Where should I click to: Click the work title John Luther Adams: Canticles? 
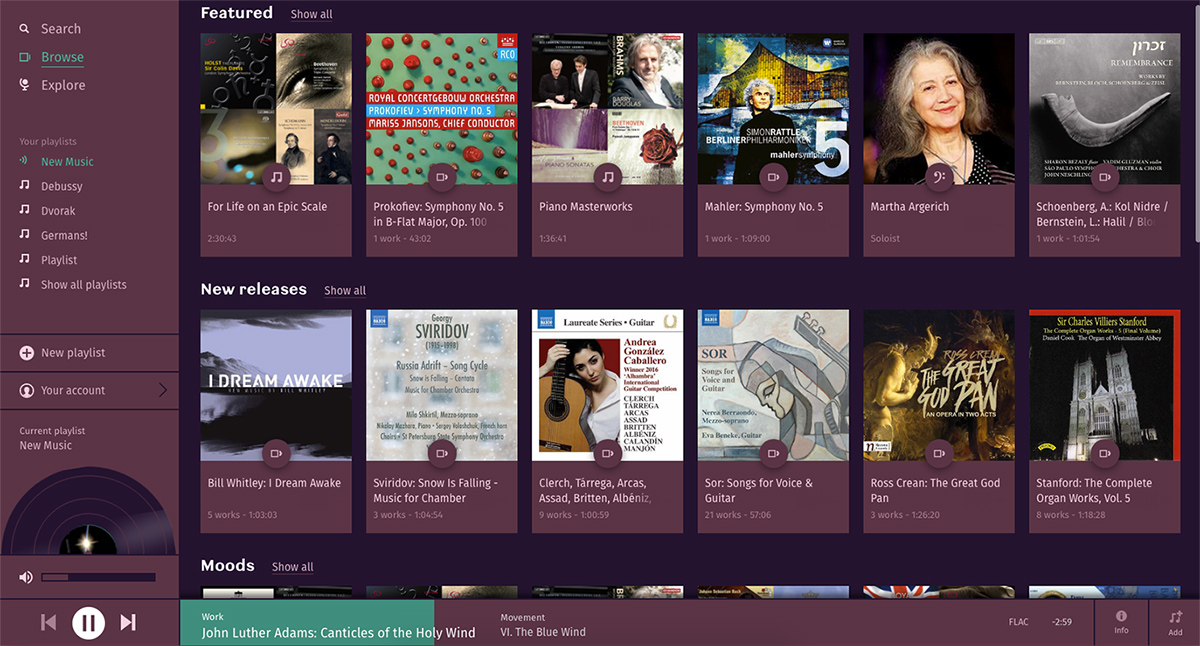339,632
